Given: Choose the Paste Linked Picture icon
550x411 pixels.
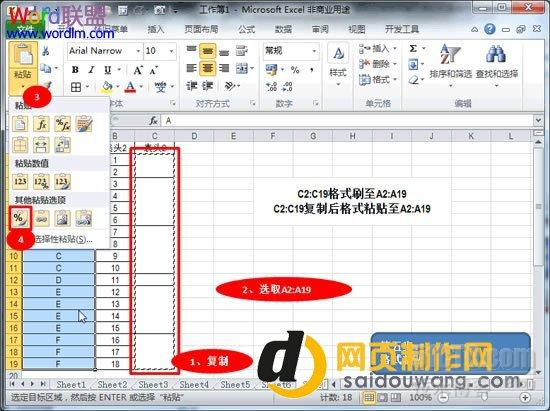Looking at the screenshot, I should coord(84,218).
